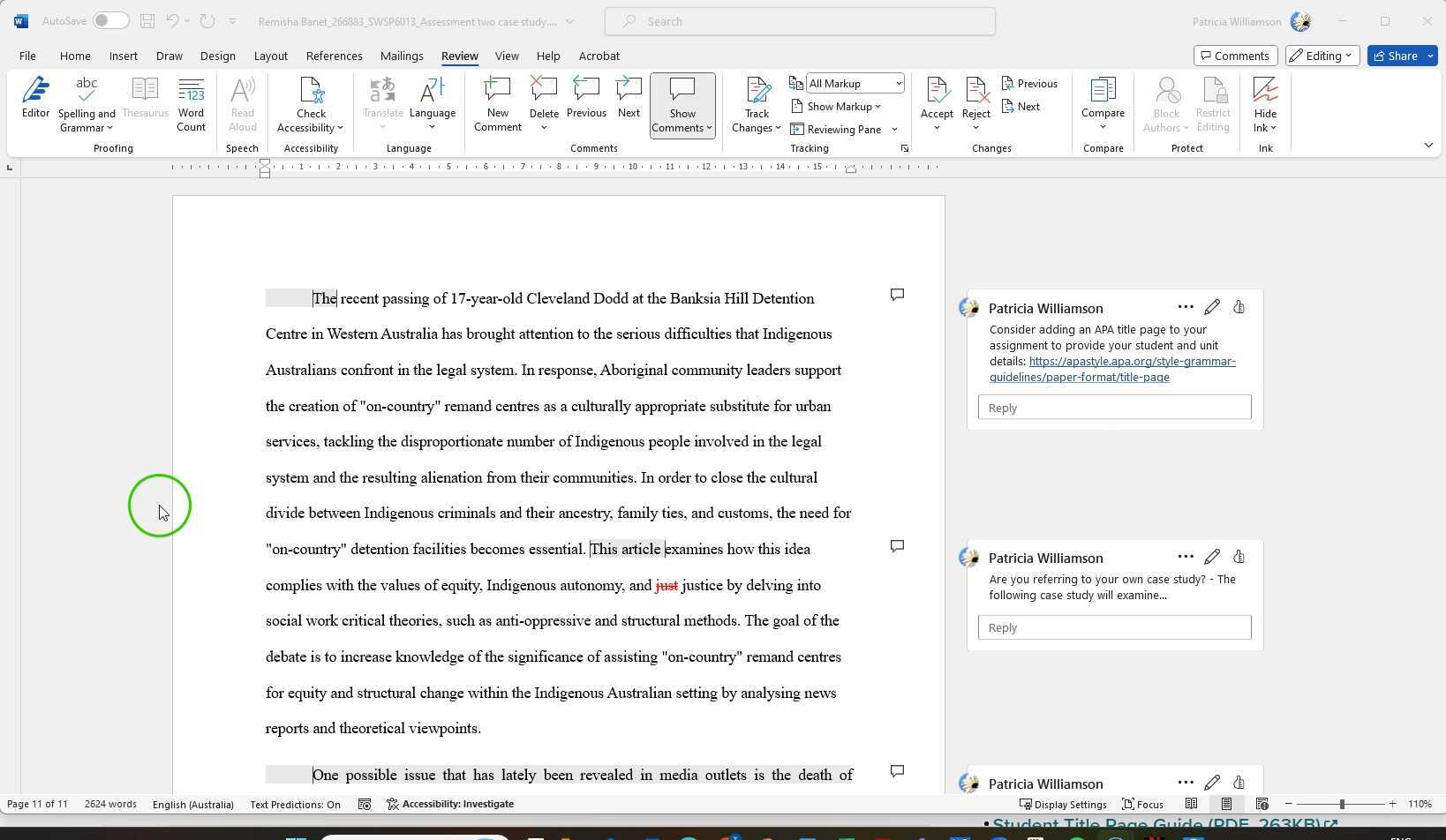Click the Share button
This screenshot has width=1446, height=840.
1401,56
